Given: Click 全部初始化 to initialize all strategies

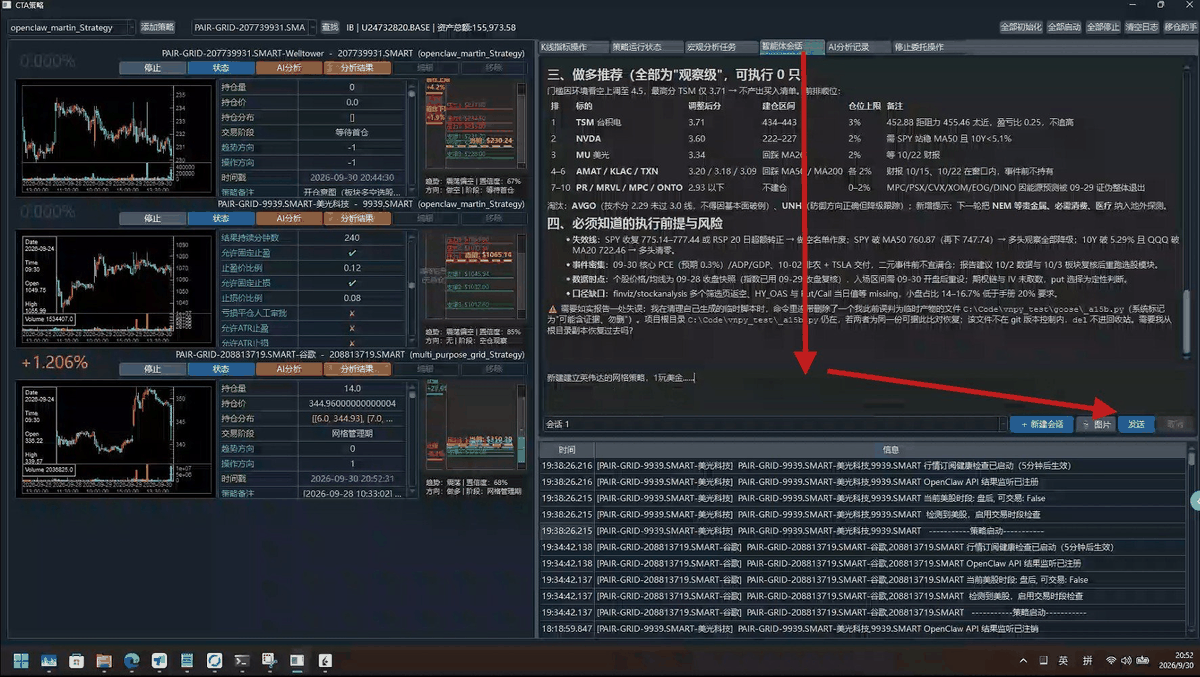Looking at the screenshot, I should pos(1020,27).
